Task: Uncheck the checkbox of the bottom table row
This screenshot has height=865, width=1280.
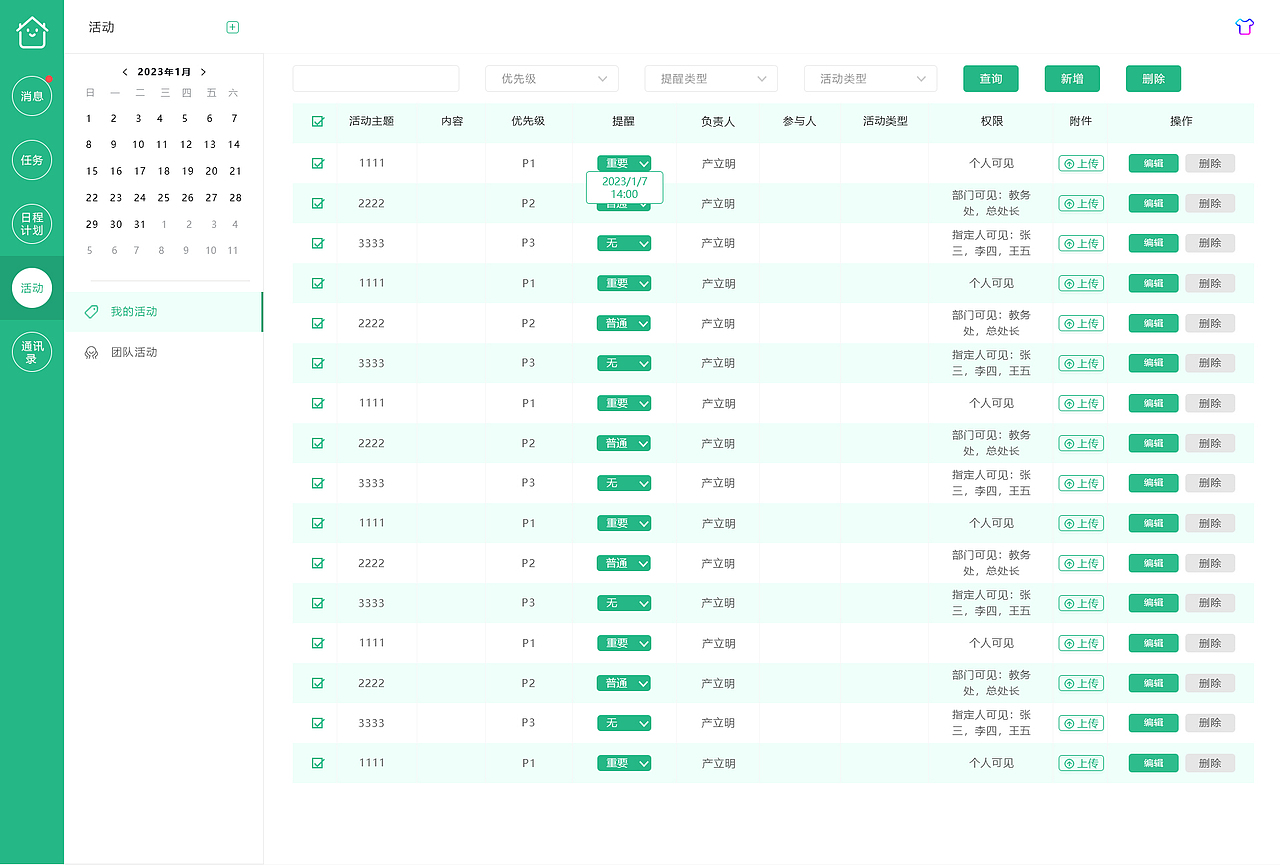Action: tap(318, 763)
